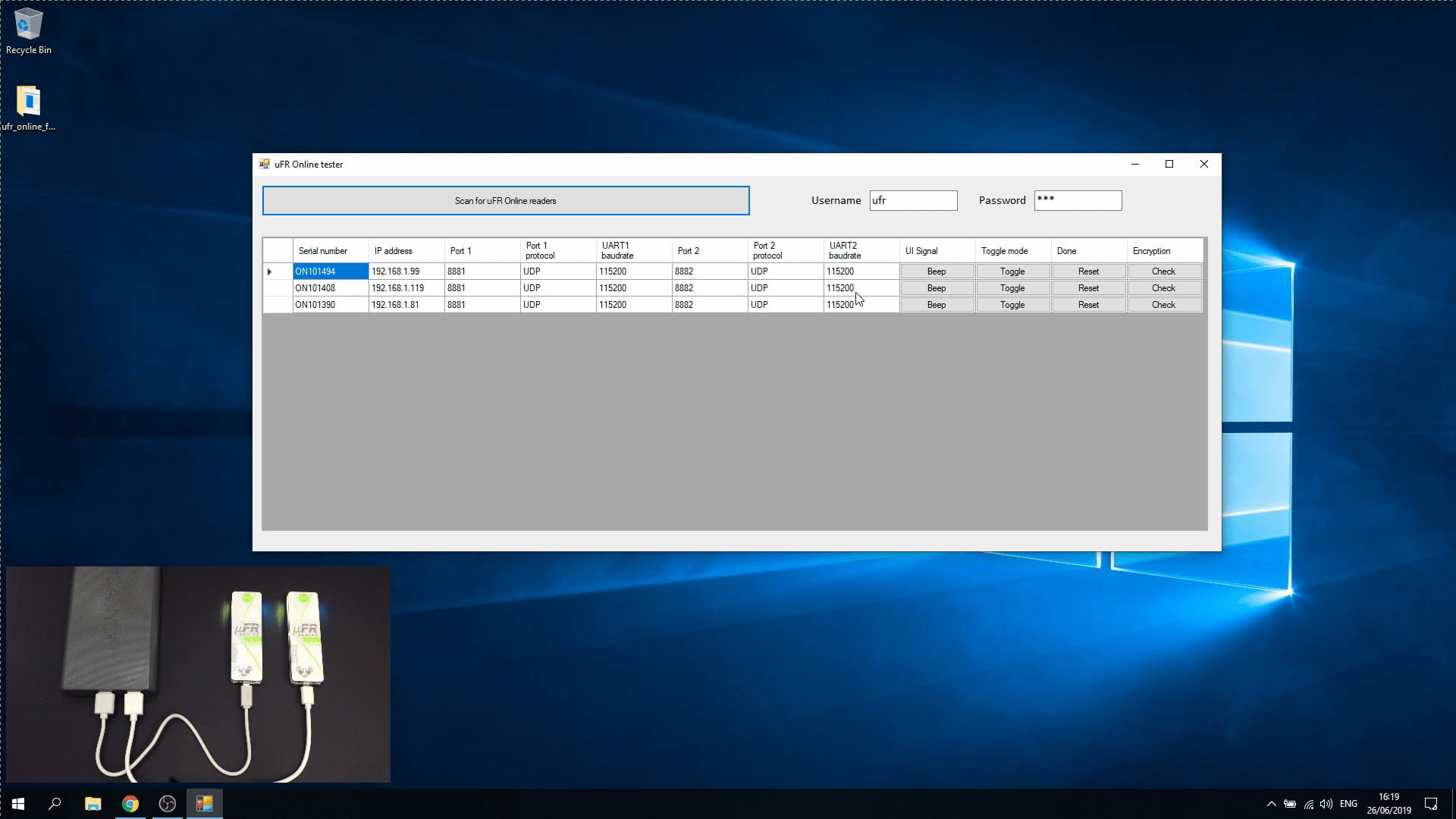
Task: Open the Wi-Fi network tray icon
Action: click(1308, 804)
